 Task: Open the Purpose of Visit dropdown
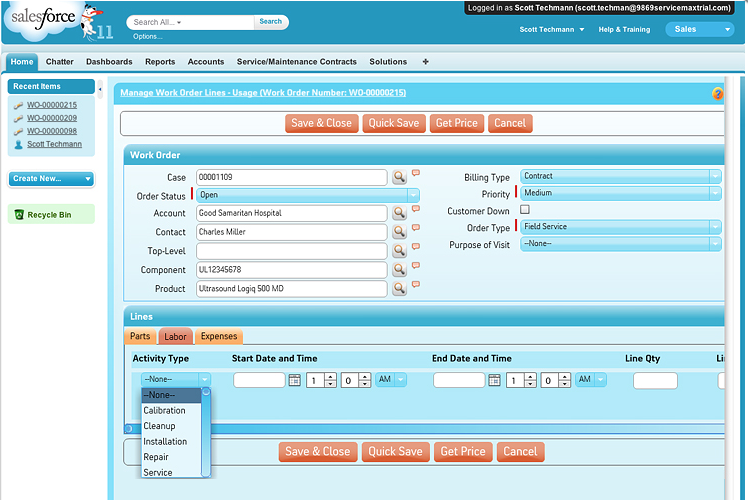[621, 243]
